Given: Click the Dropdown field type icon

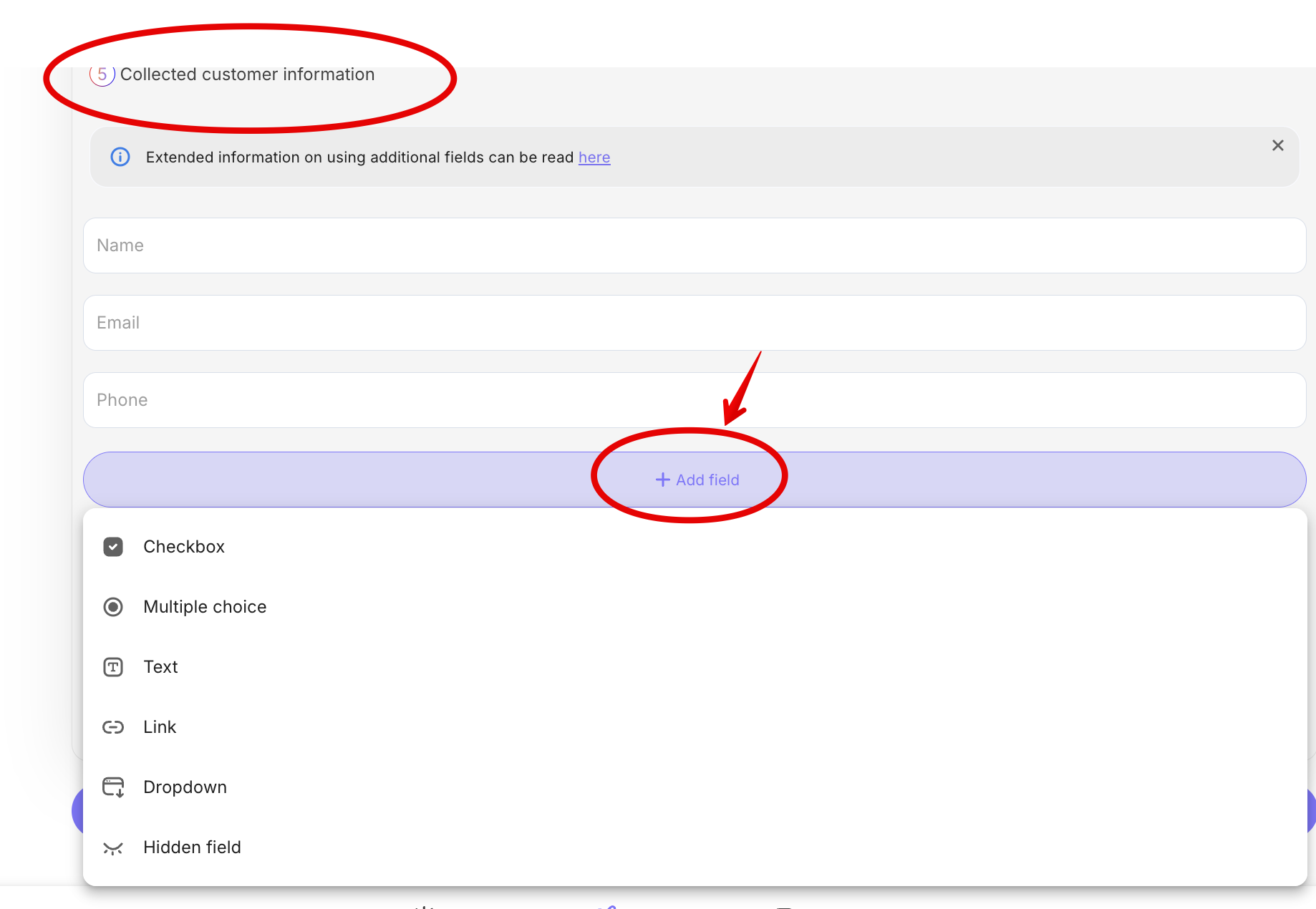Looking at the screenshot, I should pos(113,787).
